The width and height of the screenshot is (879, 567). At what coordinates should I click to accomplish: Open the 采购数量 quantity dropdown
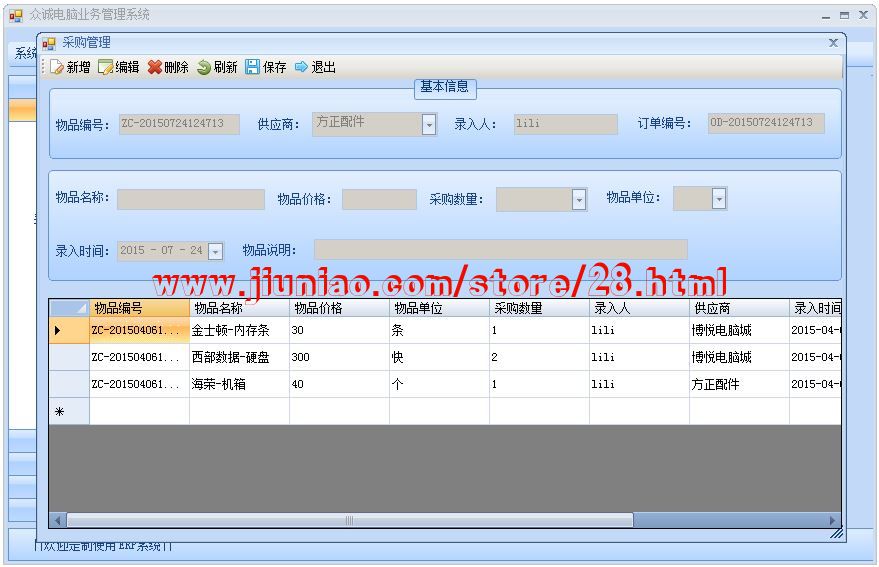point(579,199)
